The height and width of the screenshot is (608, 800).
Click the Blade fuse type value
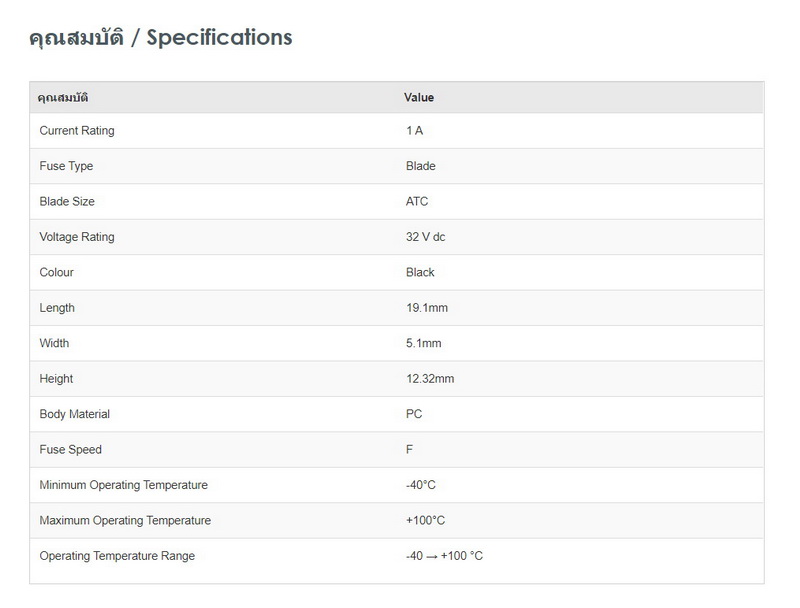(x=421, y=166)
